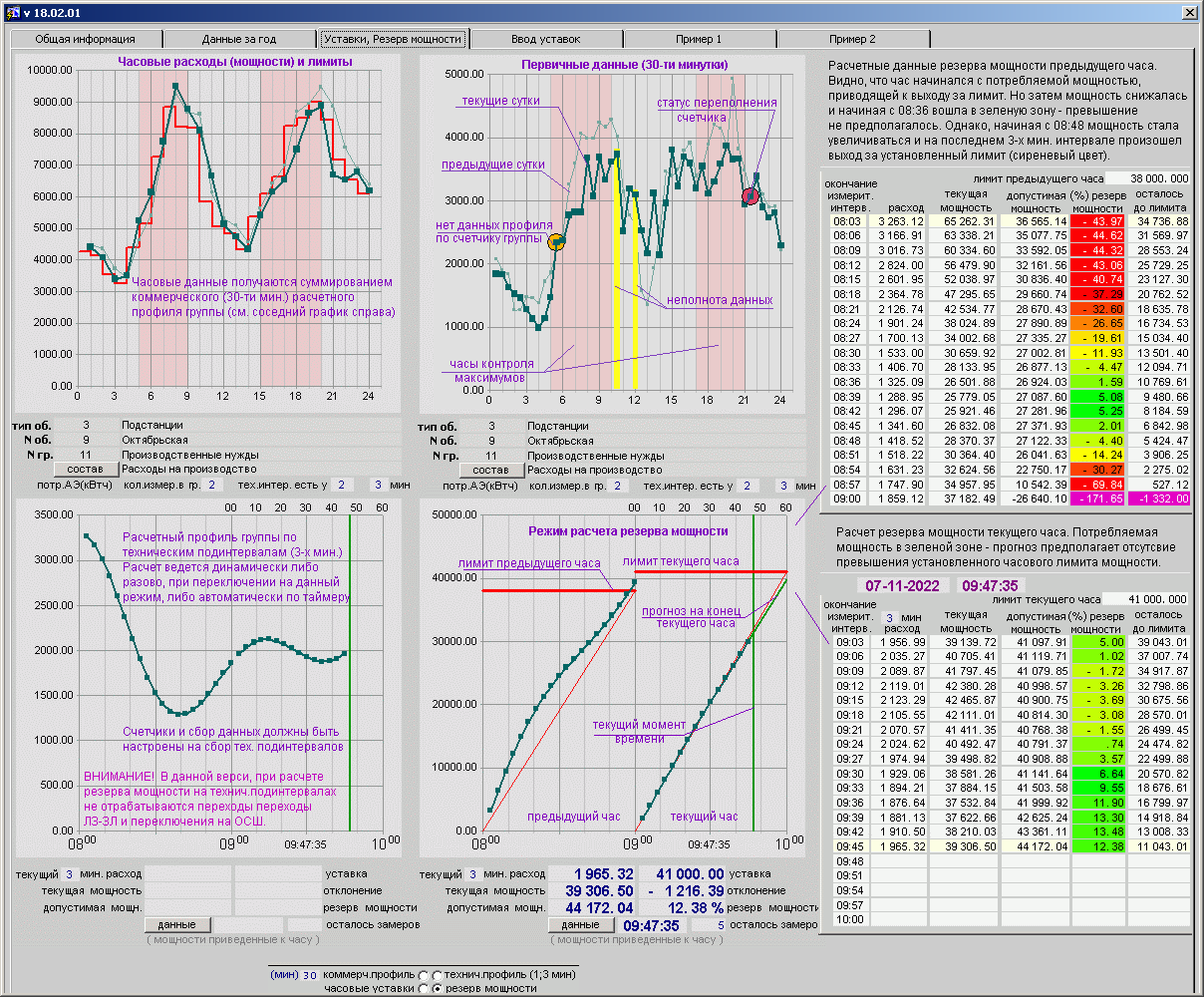Click the date field 07-11-2022

(x=902, y=586)
